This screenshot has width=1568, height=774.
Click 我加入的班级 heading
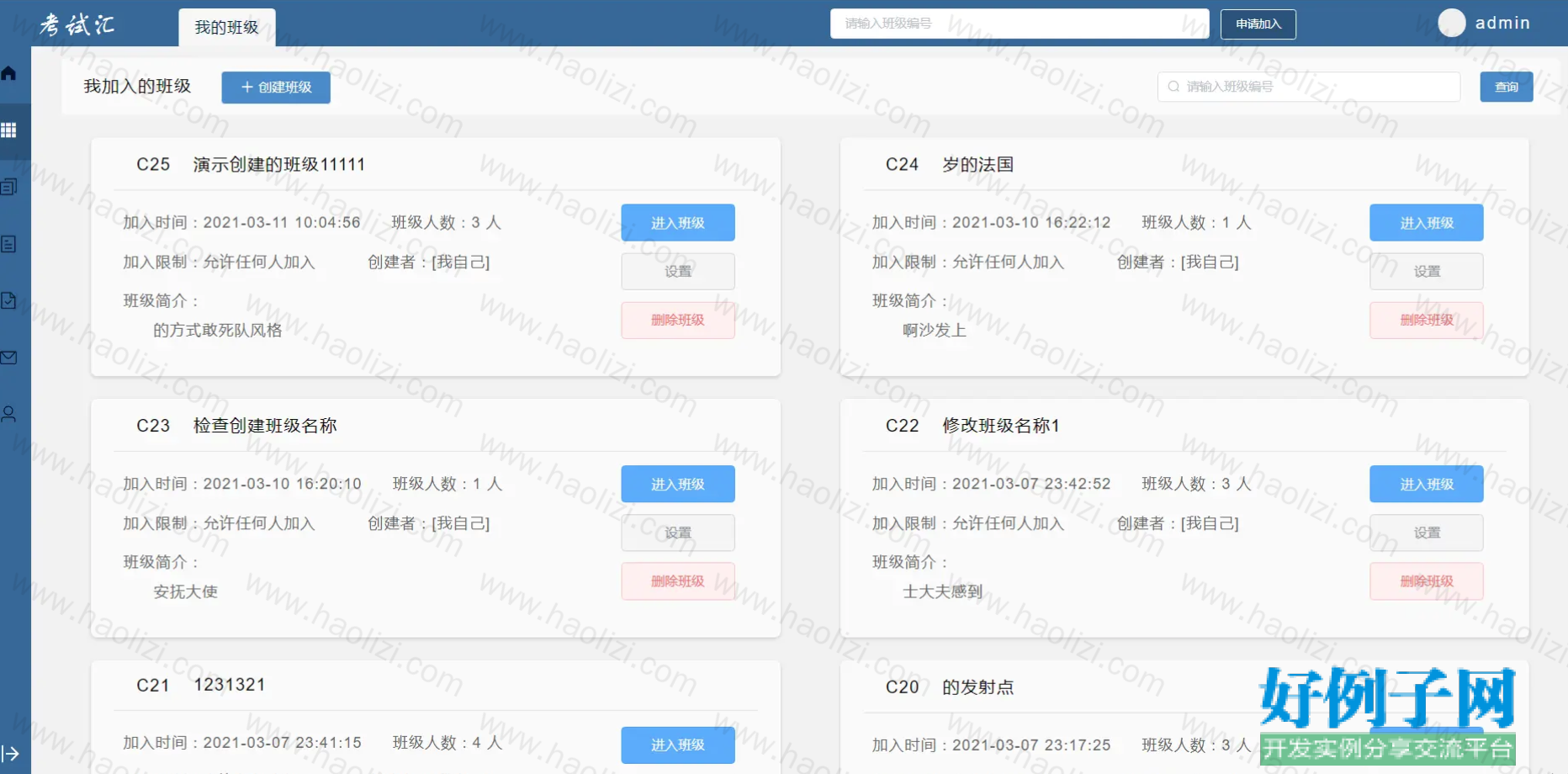137,87
